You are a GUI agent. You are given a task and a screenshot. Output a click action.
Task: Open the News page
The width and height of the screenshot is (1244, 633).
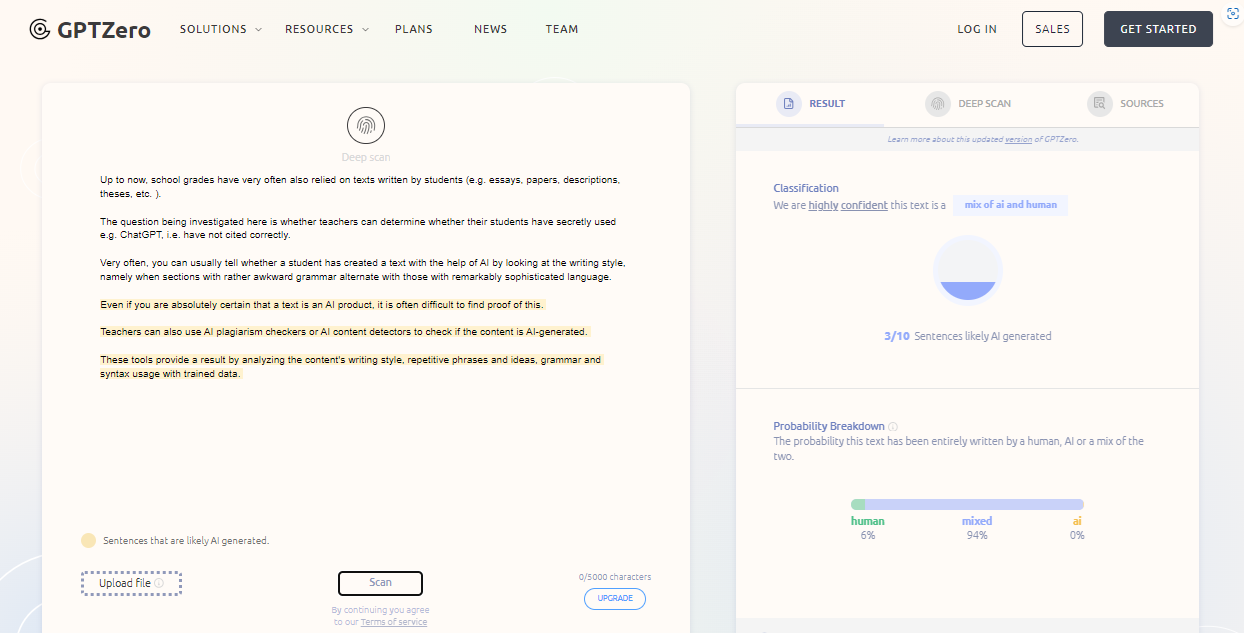coord(490,29)
